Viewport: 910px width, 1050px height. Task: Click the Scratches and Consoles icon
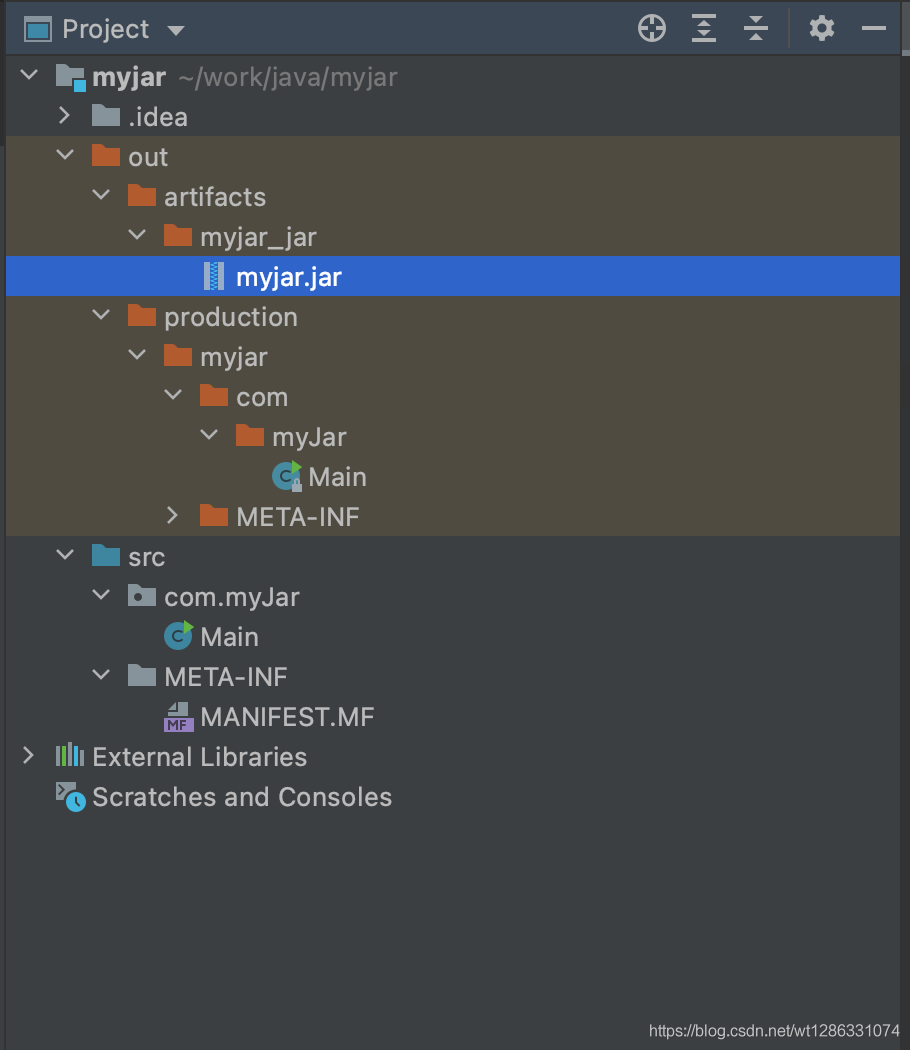(69, 797)
